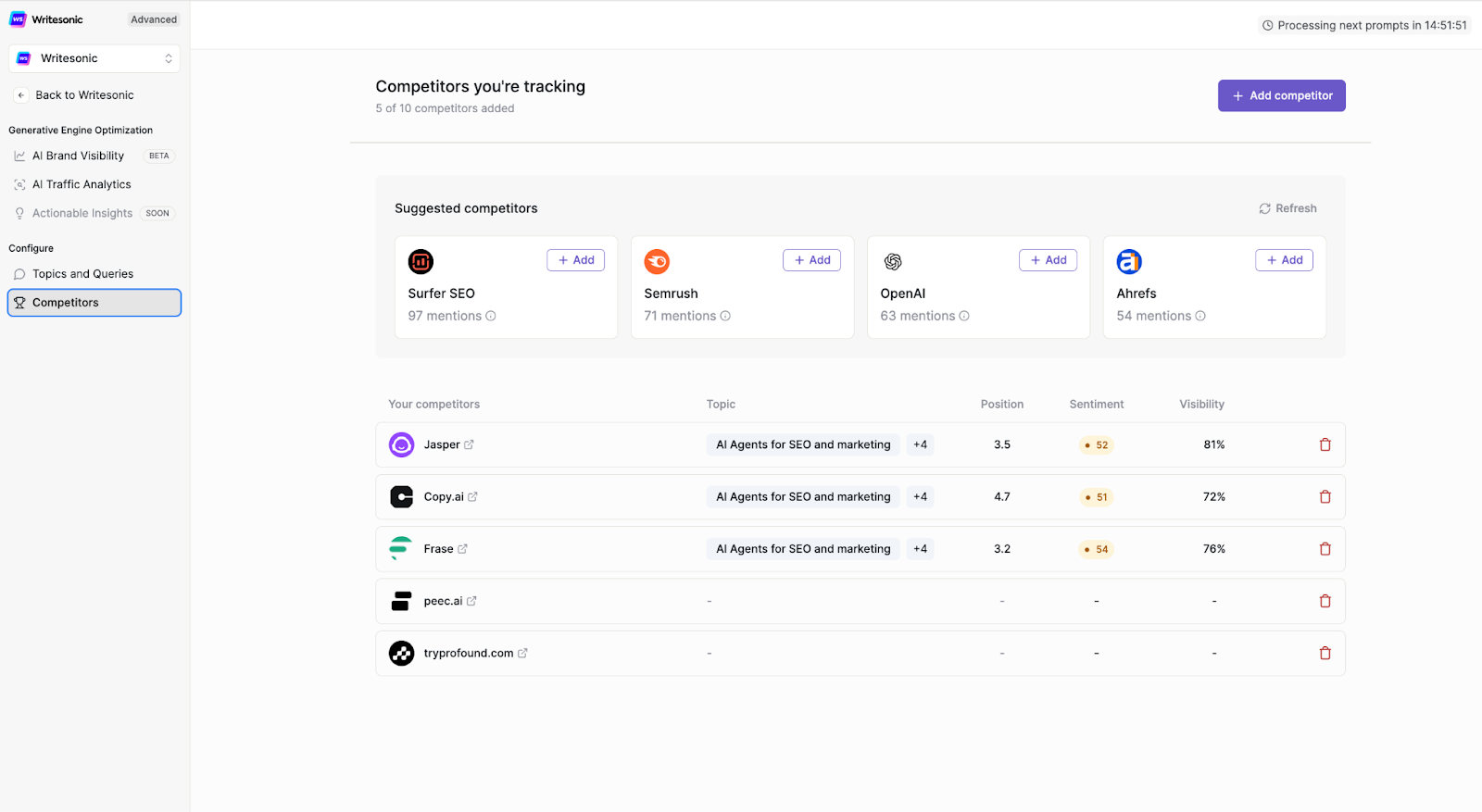
Task: Click Processing next prompts timer
Action: tap(1364, 26)
